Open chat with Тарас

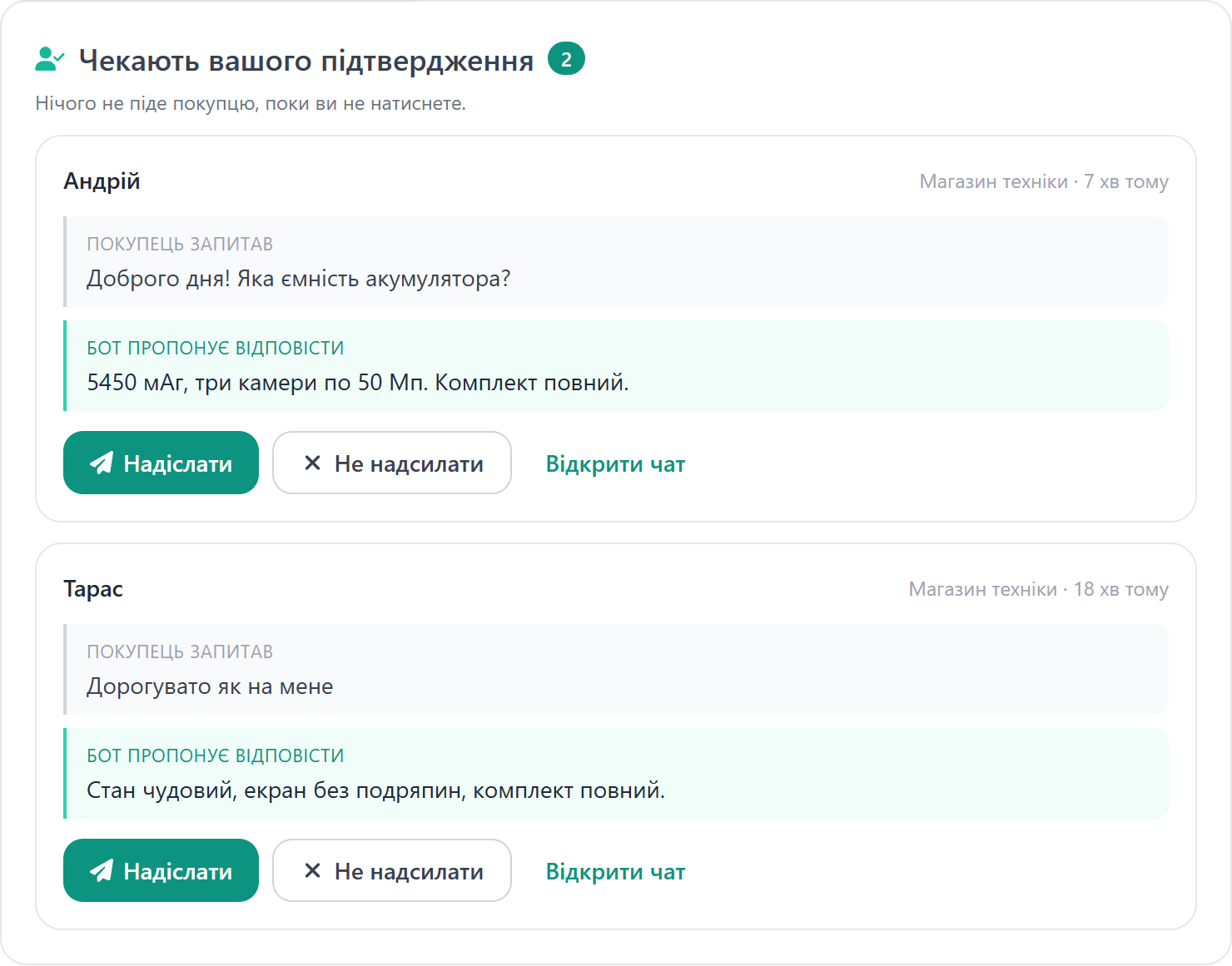(x=615, y=872)
